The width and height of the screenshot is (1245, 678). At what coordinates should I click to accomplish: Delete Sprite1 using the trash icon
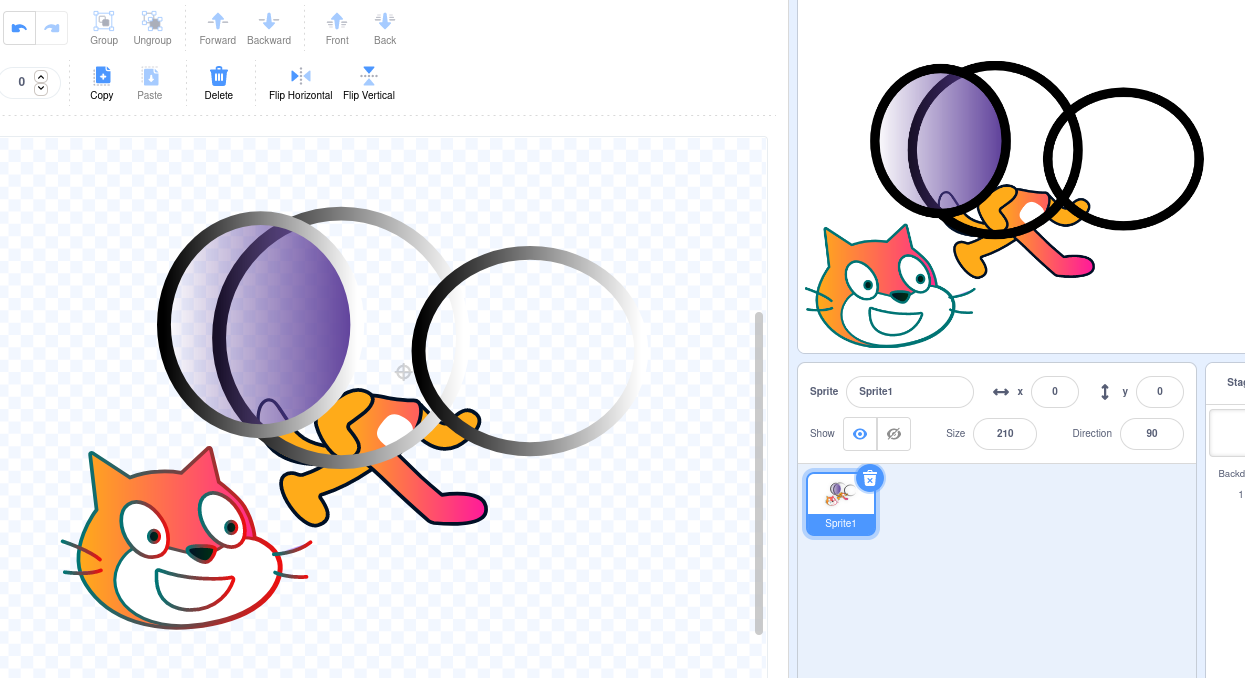tap(870, 478)
